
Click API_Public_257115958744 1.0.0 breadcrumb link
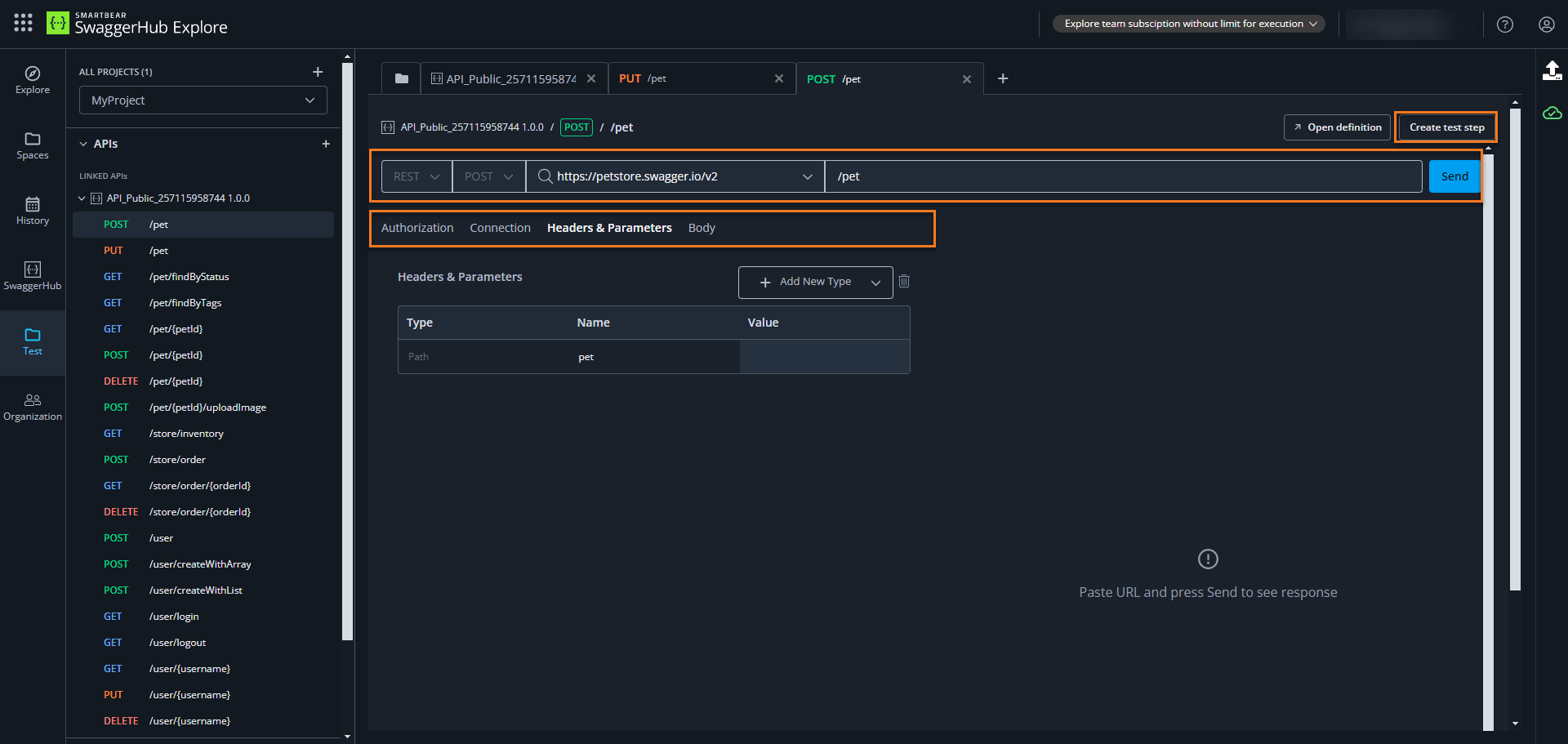(x=472, y=127)
